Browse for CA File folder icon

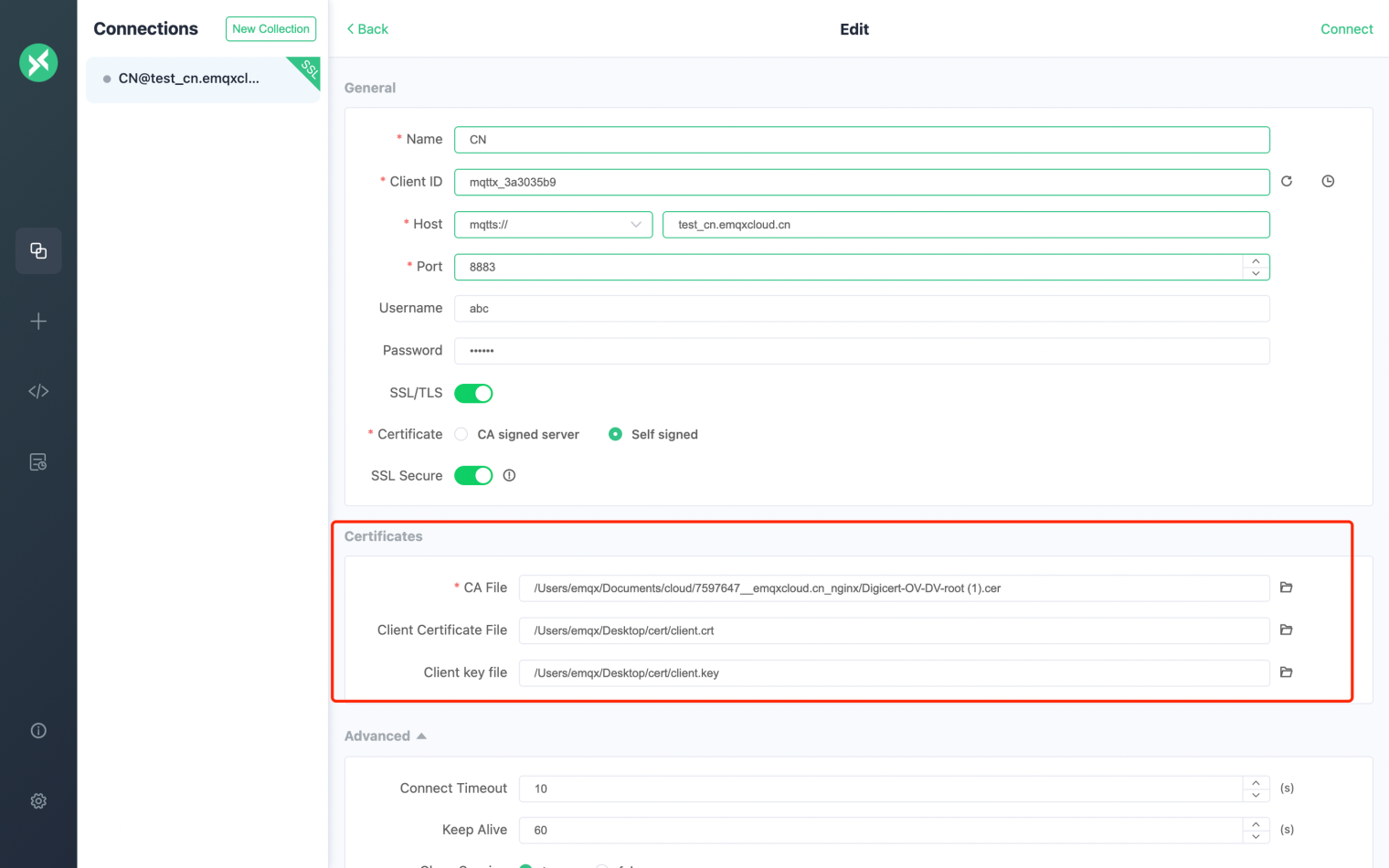tap(1286, 587)
